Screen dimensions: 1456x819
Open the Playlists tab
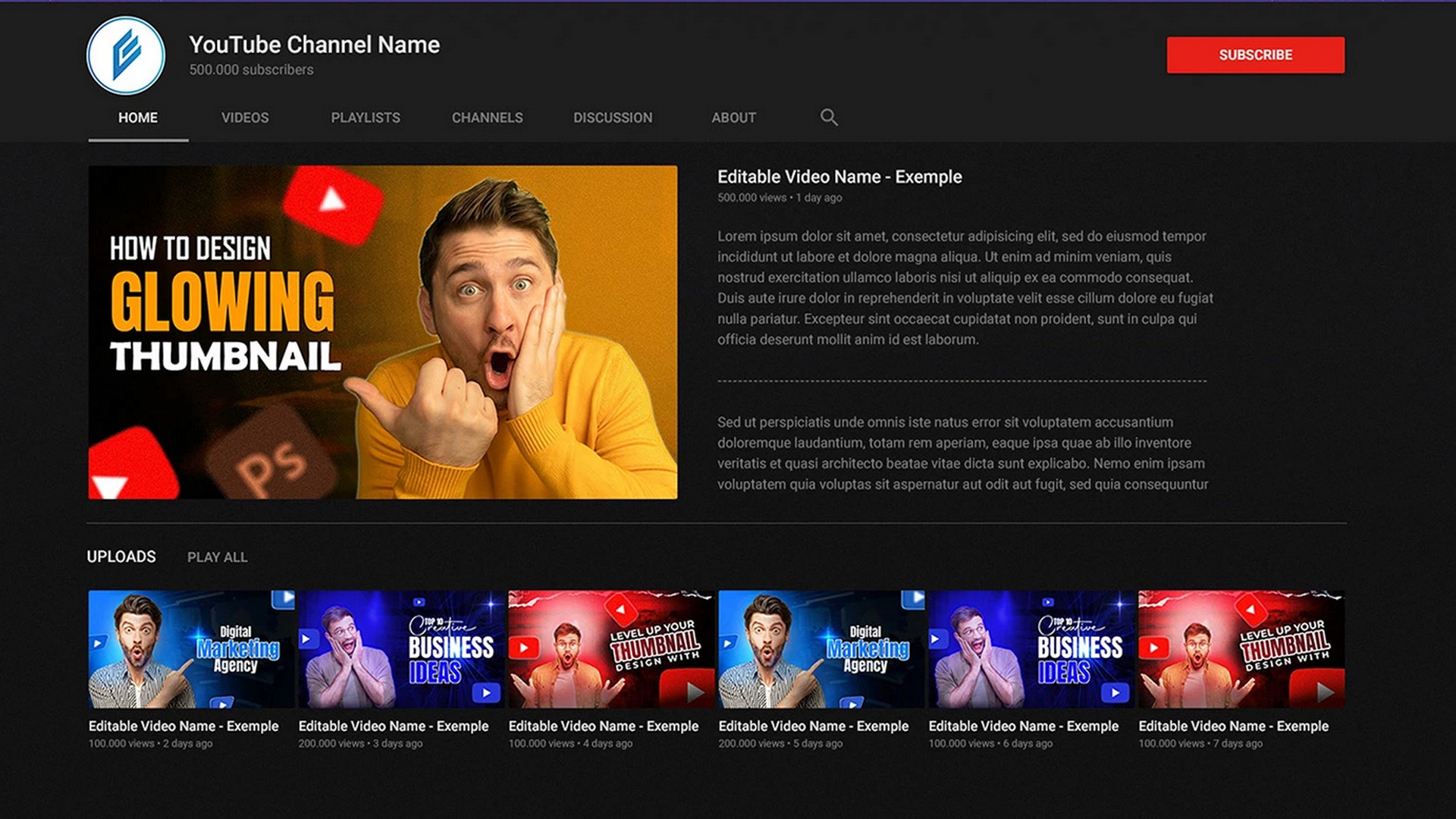[366, 118]
